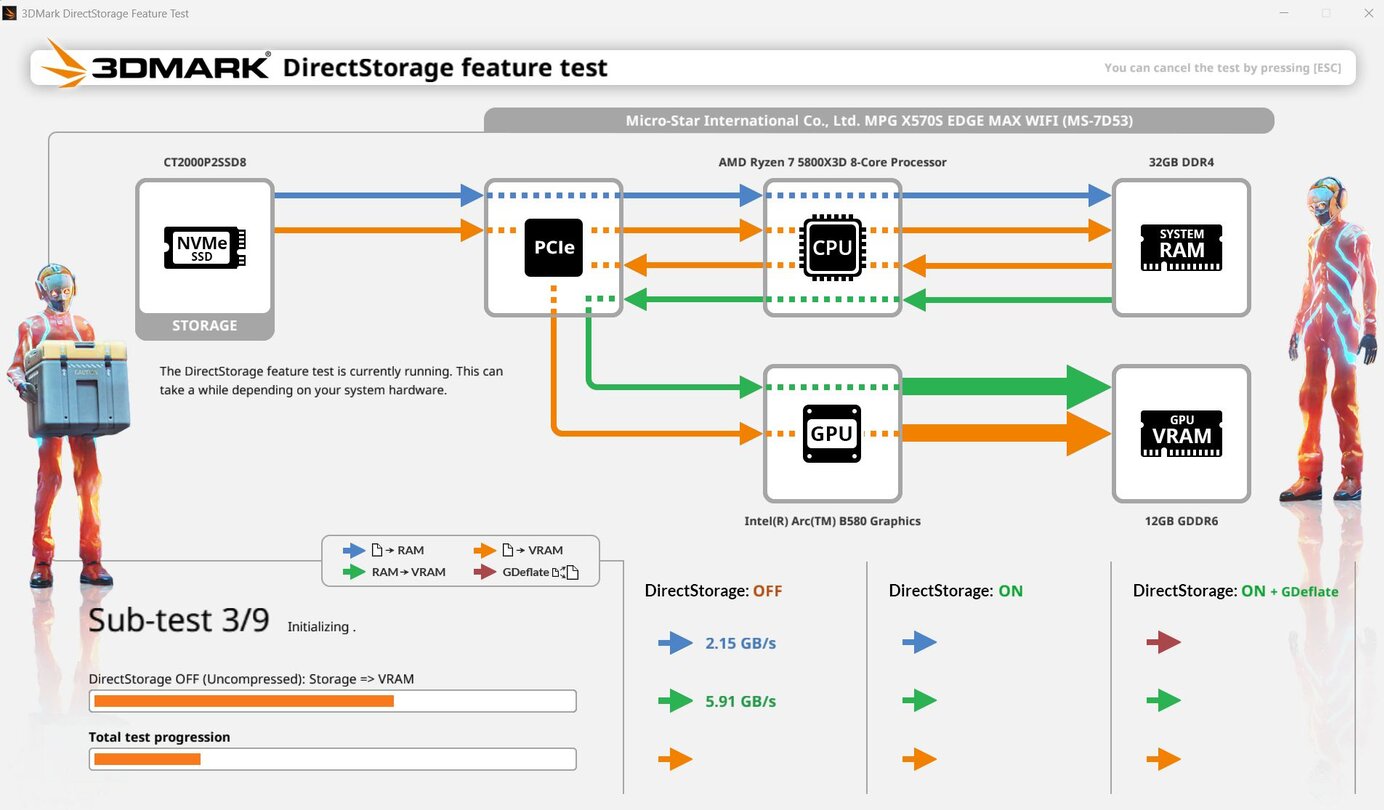Viewport: 1384px width, 810px height.
Task: Click the DirectStorage: ON column header
Action: pyautogui.click(x=955, y=591)
